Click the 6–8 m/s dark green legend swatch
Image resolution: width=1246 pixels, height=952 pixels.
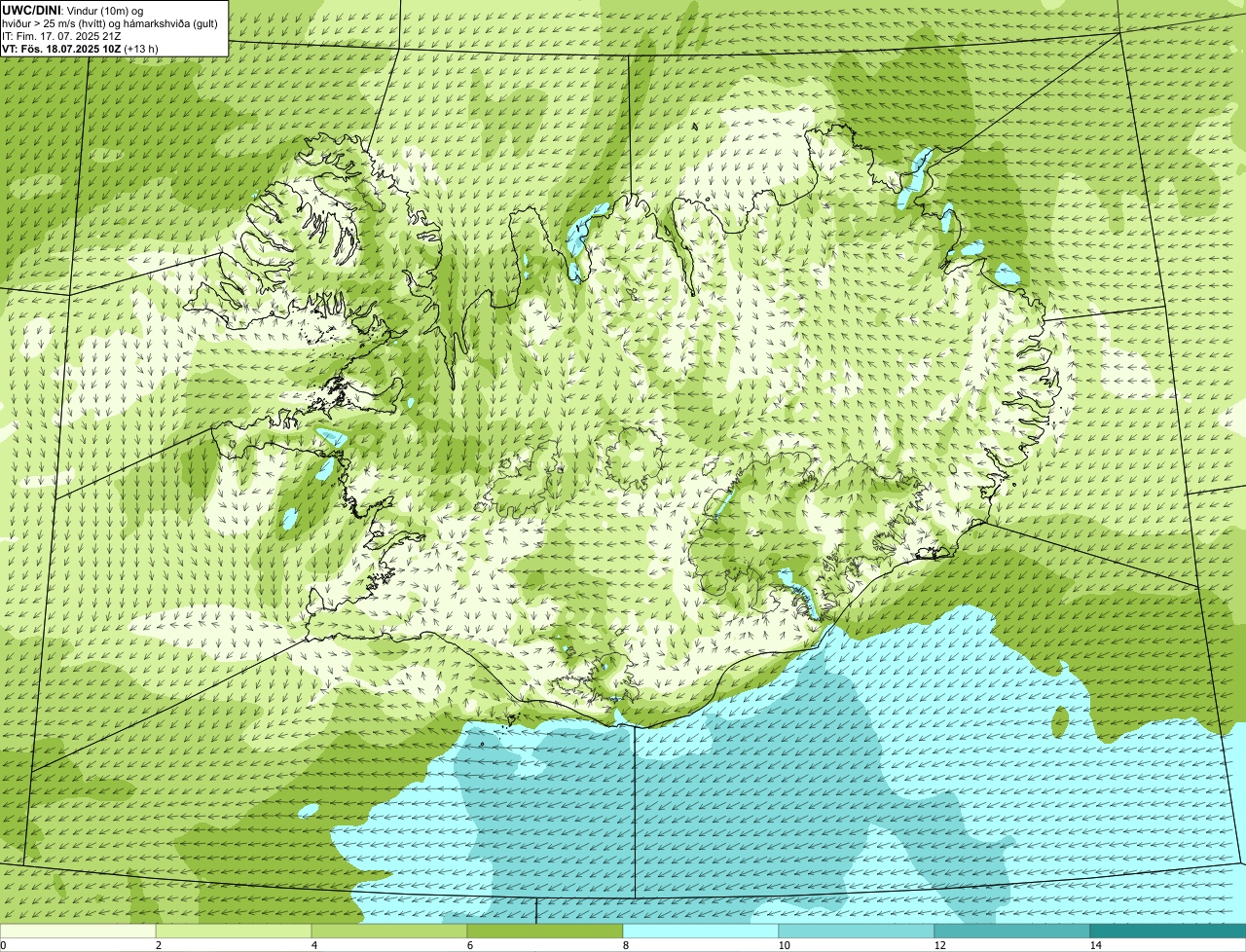[x=545, y=931]
